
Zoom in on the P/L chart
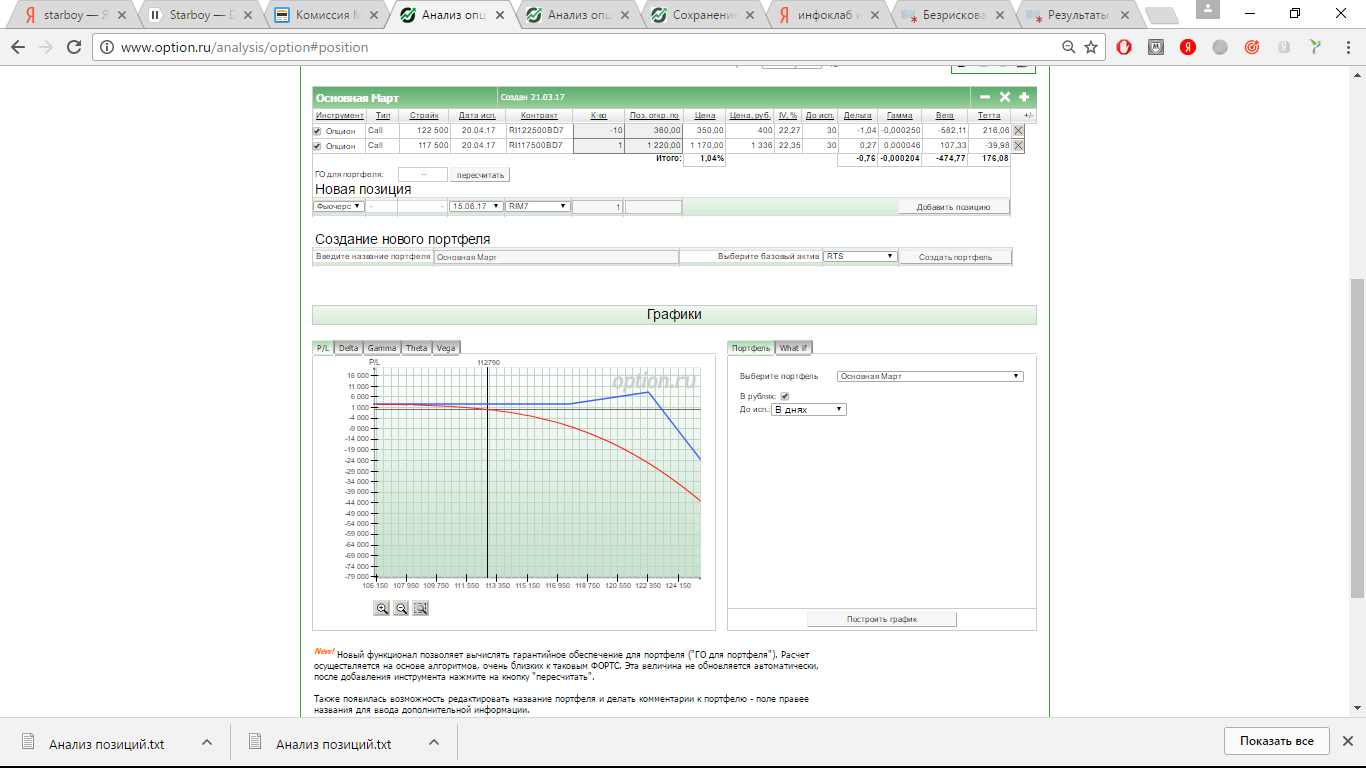pyautogui.click(x=382, y=608)
